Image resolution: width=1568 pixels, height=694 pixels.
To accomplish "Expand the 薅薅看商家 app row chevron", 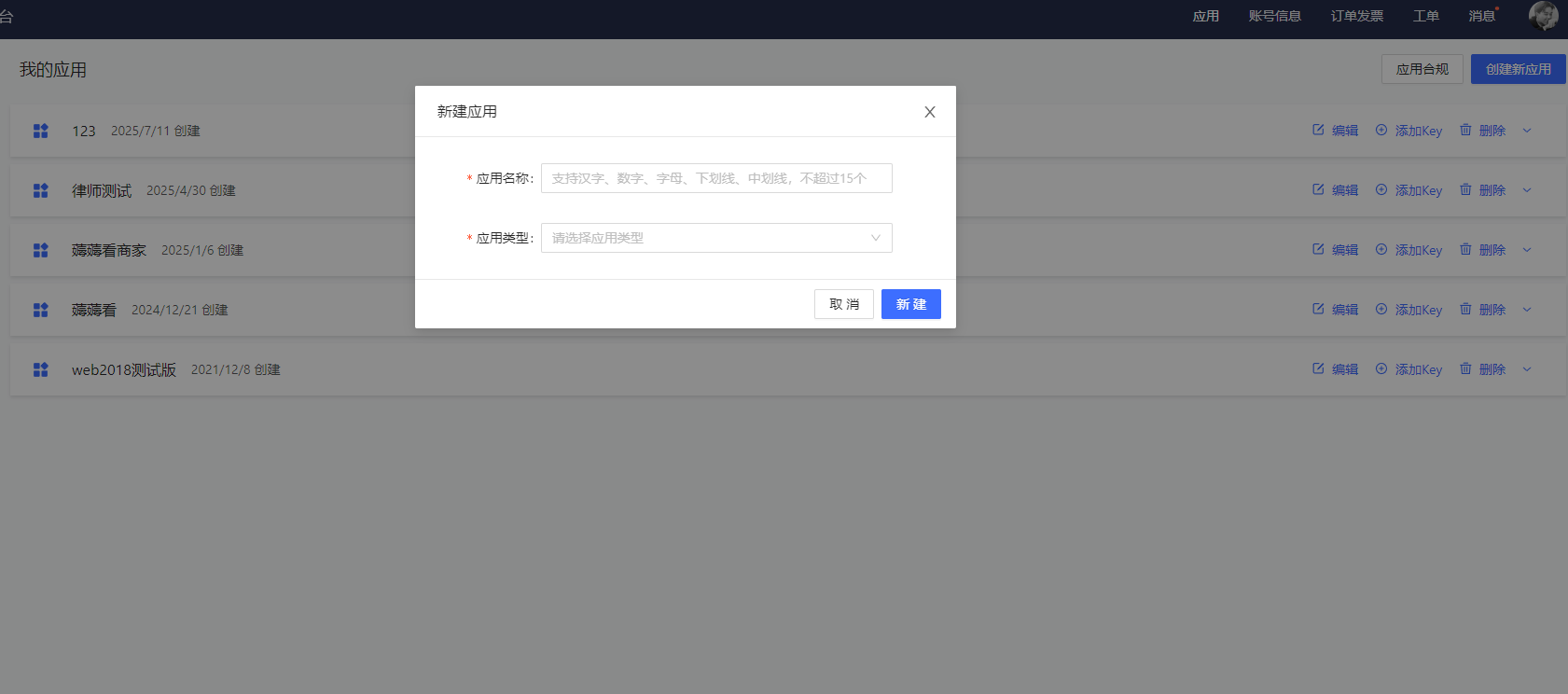I will [x=1527, y=250].
